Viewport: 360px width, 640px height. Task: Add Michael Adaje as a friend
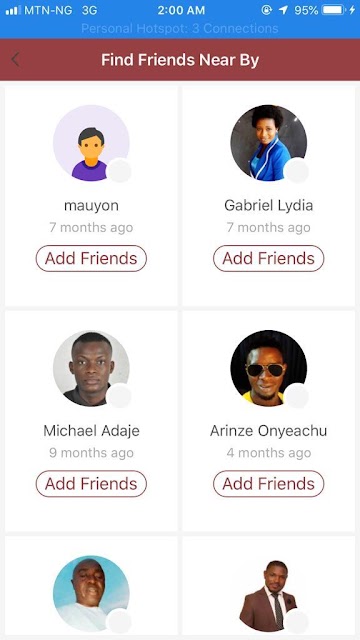coord(91,484)
